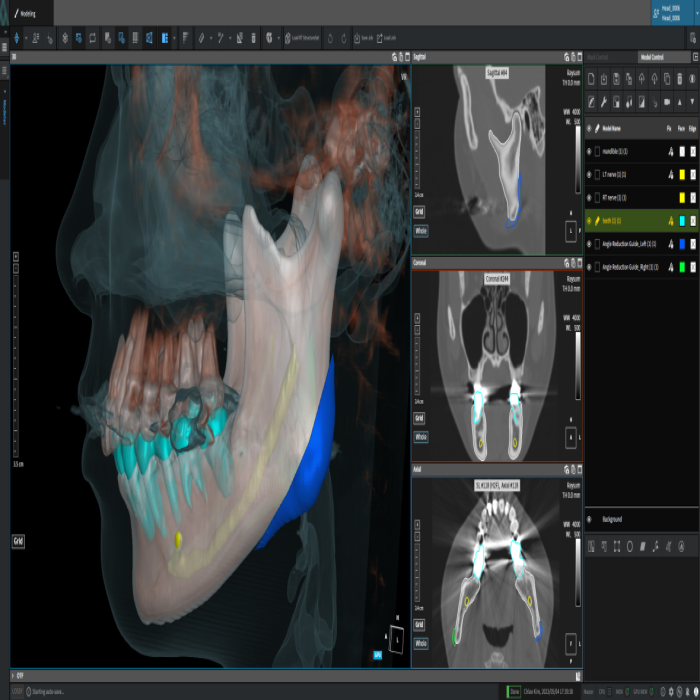Toggle visibility of LT nerve model
The height and width of the screenshot is (700, 700).
point(589,175)
